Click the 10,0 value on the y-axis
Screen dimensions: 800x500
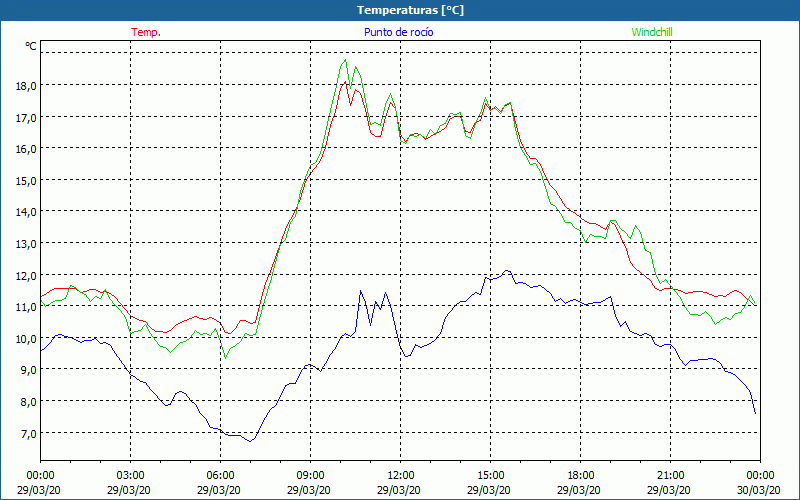click(x=26, y=339)
